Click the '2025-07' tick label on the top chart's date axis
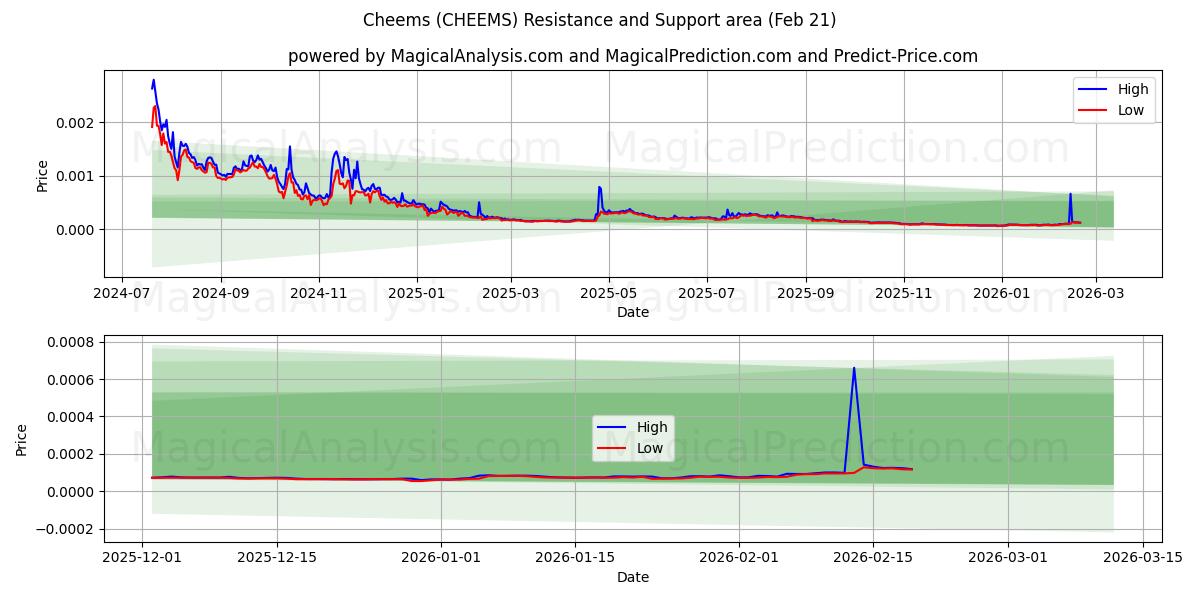The width and height of the screenshot is (1200, 600). pos(707,294)
